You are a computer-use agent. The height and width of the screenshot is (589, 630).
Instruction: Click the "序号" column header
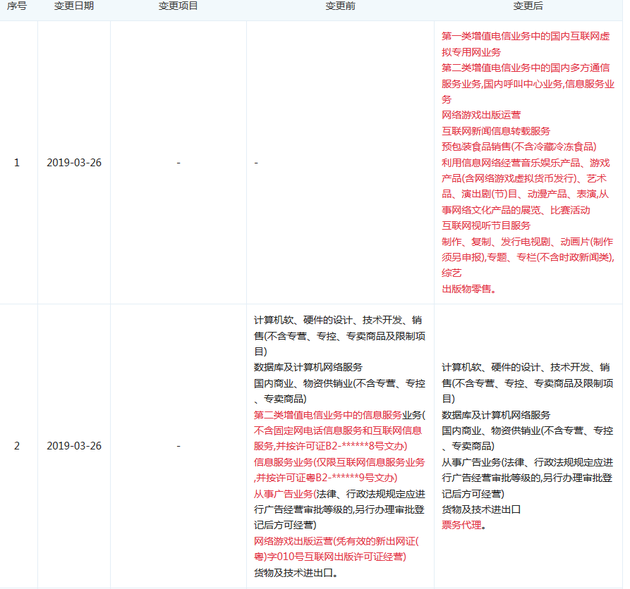pos(16,6)
